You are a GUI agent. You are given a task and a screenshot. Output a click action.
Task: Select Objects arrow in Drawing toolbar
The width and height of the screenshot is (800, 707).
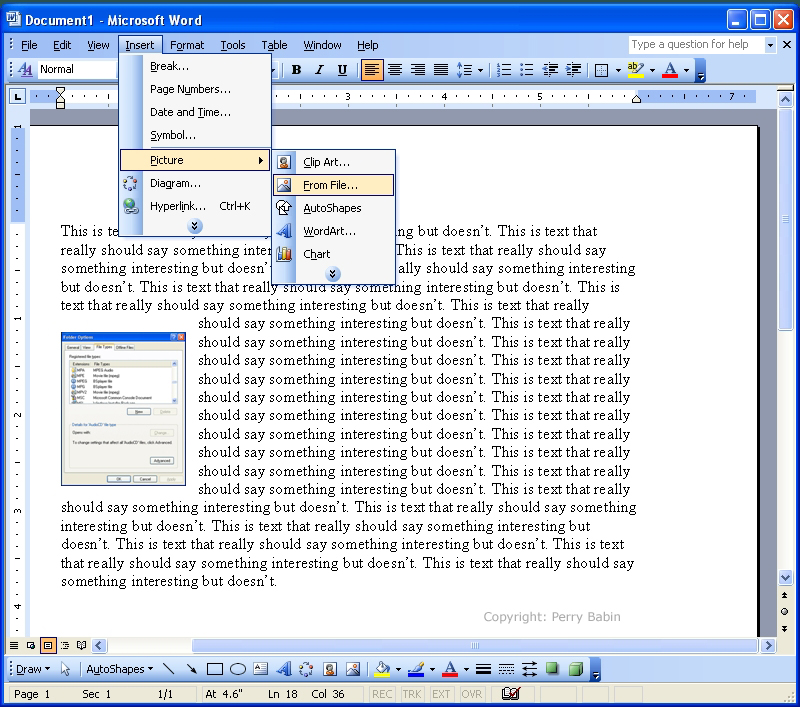point(65,669)
